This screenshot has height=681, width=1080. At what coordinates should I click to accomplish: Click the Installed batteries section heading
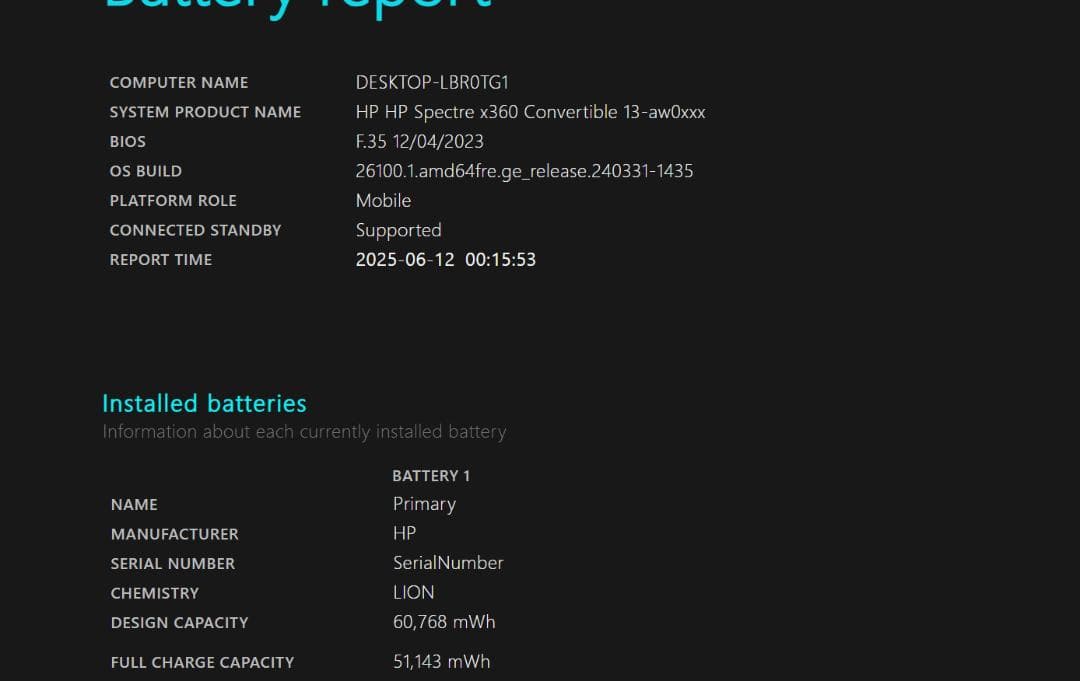204,403
